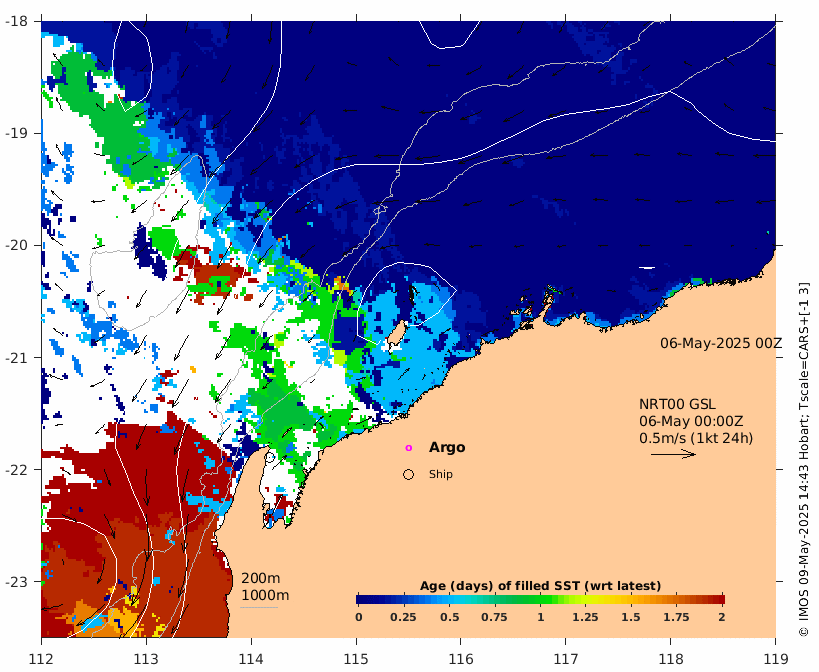Click the longitude axis label '118'
This screenshot has height=672, width=819.
click(671, 659)
